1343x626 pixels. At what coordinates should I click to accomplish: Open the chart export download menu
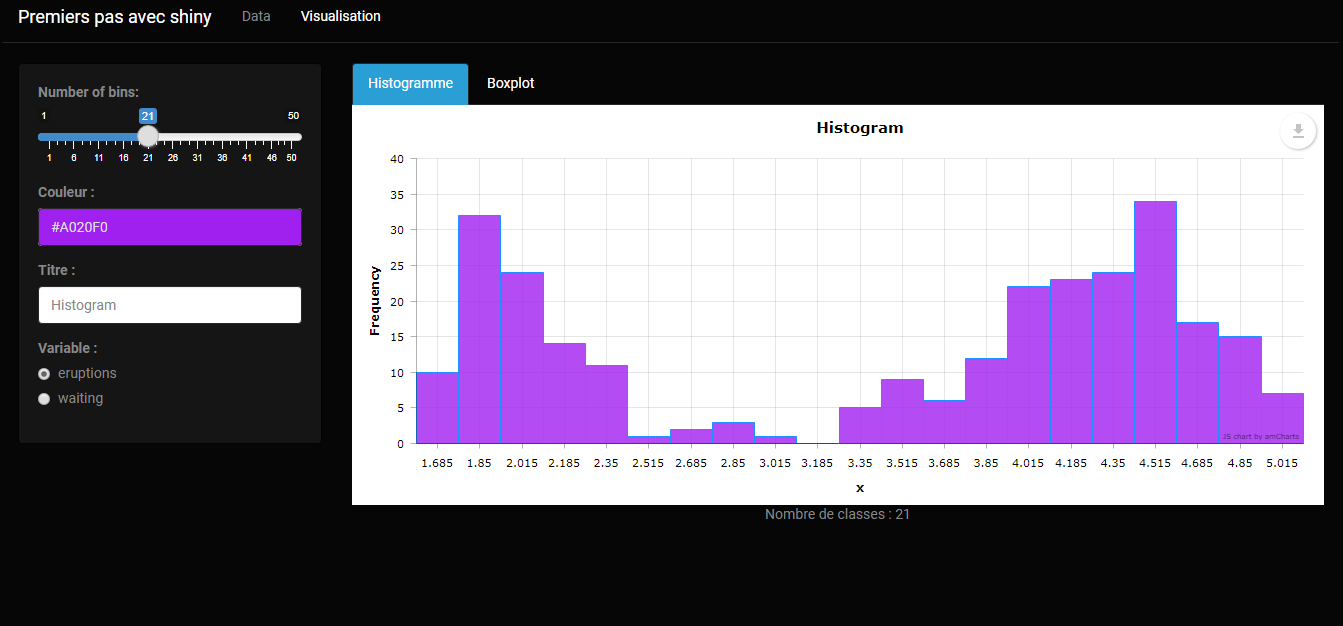click(x=1298, y=130)
